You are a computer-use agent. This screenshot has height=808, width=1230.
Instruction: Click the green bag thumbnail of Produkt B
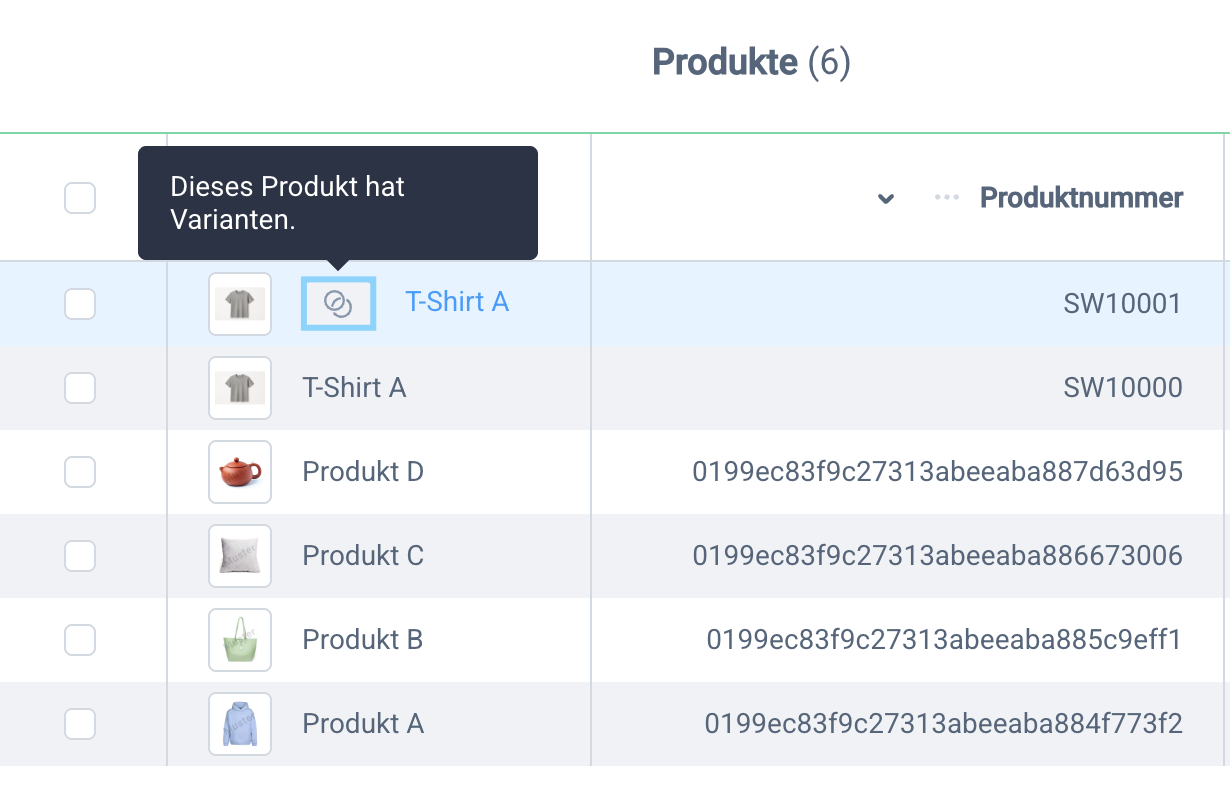coord(240,639)
